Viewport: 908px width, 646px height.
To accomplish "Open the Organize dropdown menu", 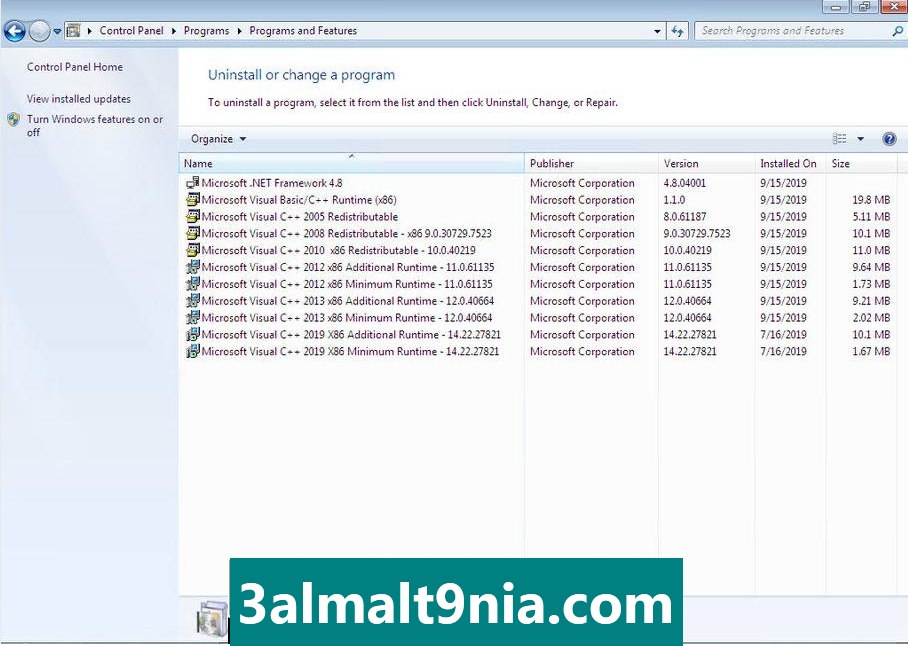I will coord(218,139).
